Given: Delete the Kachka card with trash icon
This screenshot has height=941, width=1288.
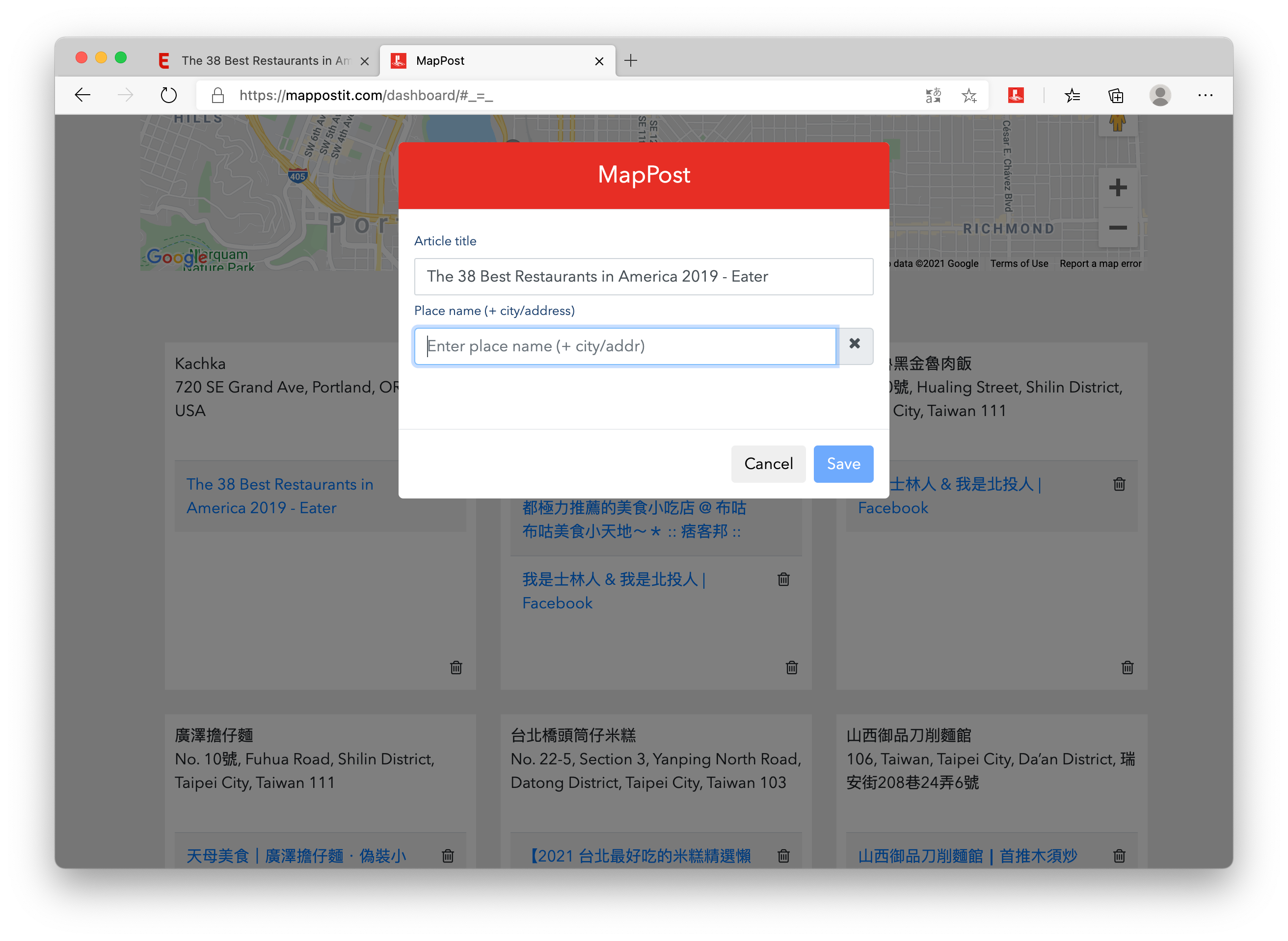Looking at the screenshot, I should (x=456, y=667).
